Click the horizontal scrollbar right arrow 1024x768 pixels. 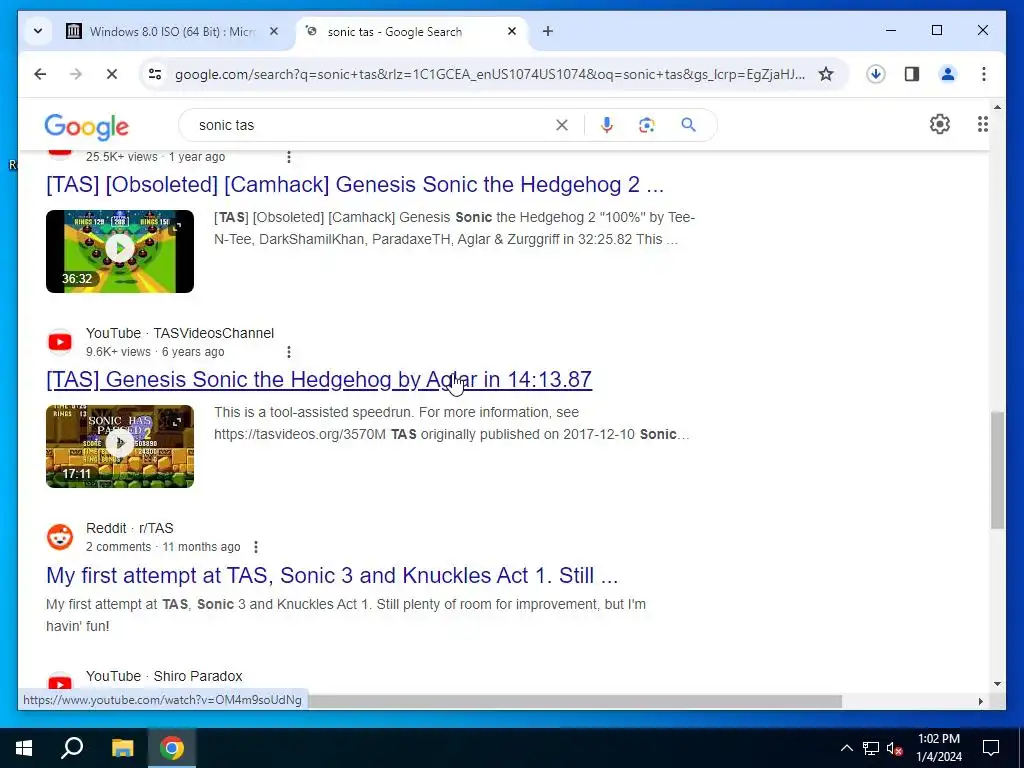point(980,701)
